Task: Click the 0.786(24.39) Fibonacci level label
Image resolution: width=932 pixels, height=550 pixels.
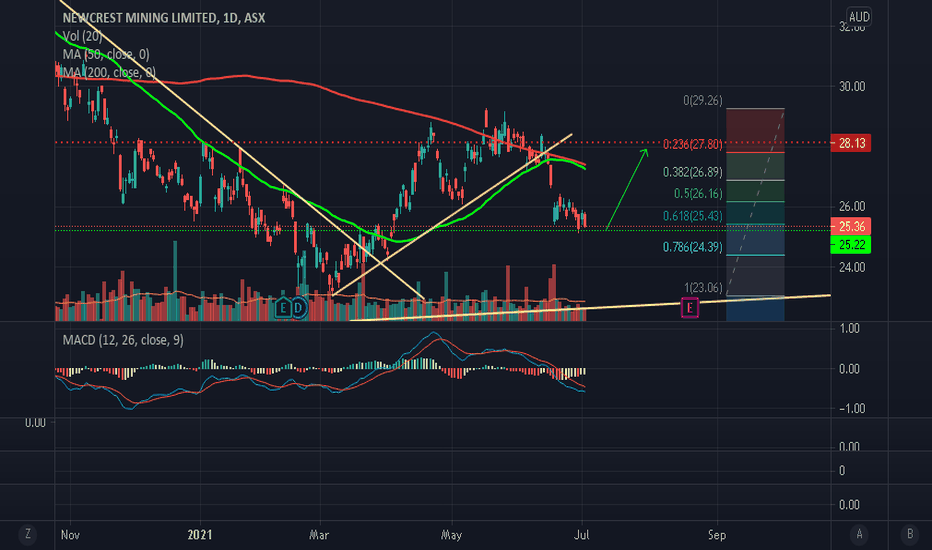Action: point(692,247)
